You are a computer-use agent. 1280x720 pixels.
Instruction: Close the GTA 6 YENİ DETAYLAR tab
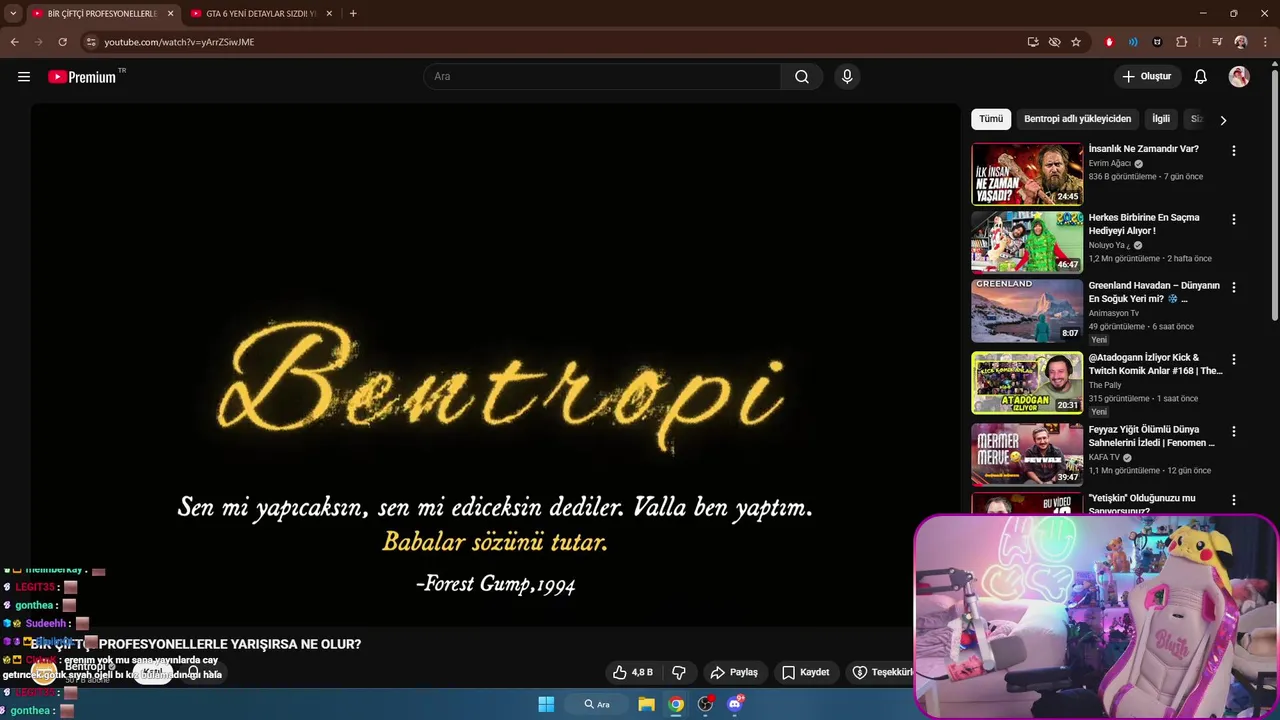coord(329,14)
